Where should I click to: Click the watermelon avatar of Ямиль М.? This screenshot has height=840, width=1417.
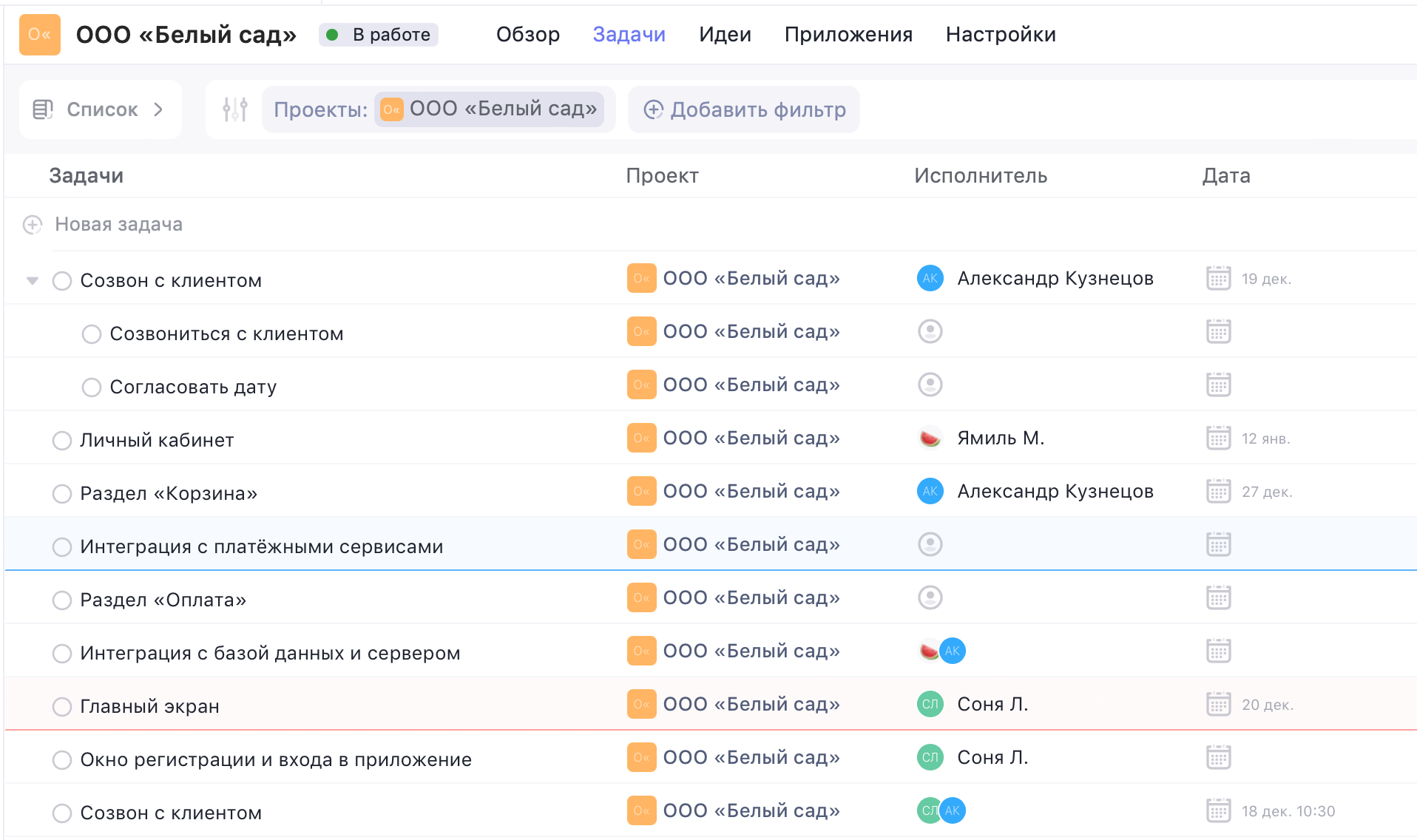pyautogui.click(x=930, y=438)
